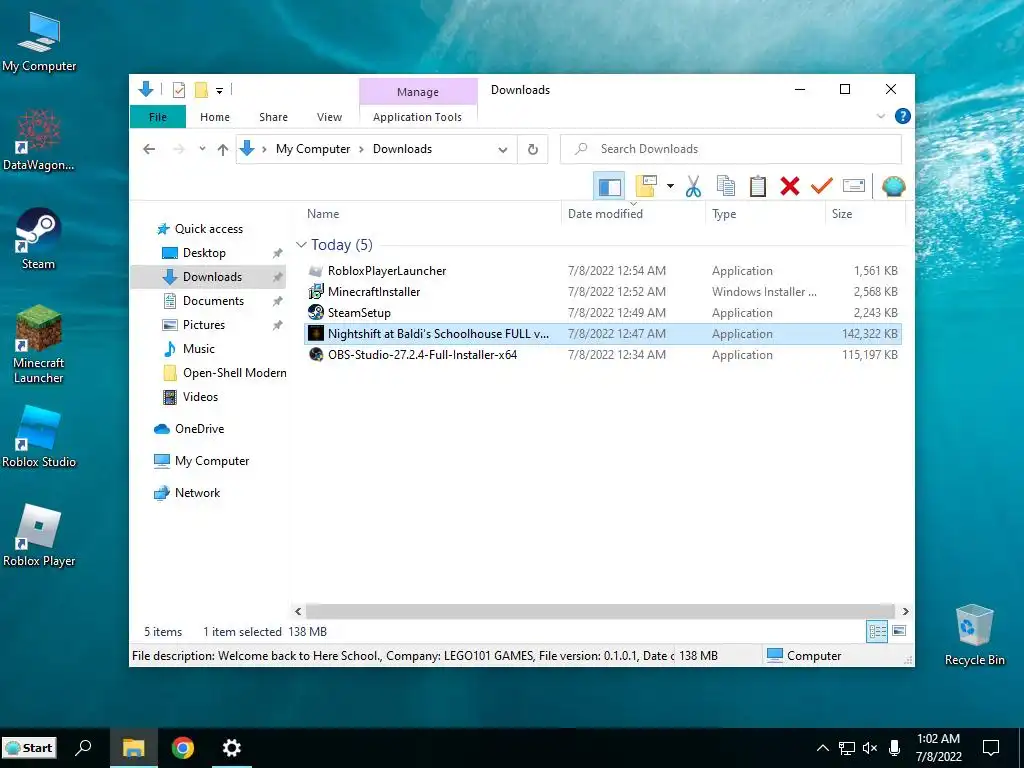Open Help with the blue question icon
Viewport: 1024px width, 768px height.
(903, 116)
